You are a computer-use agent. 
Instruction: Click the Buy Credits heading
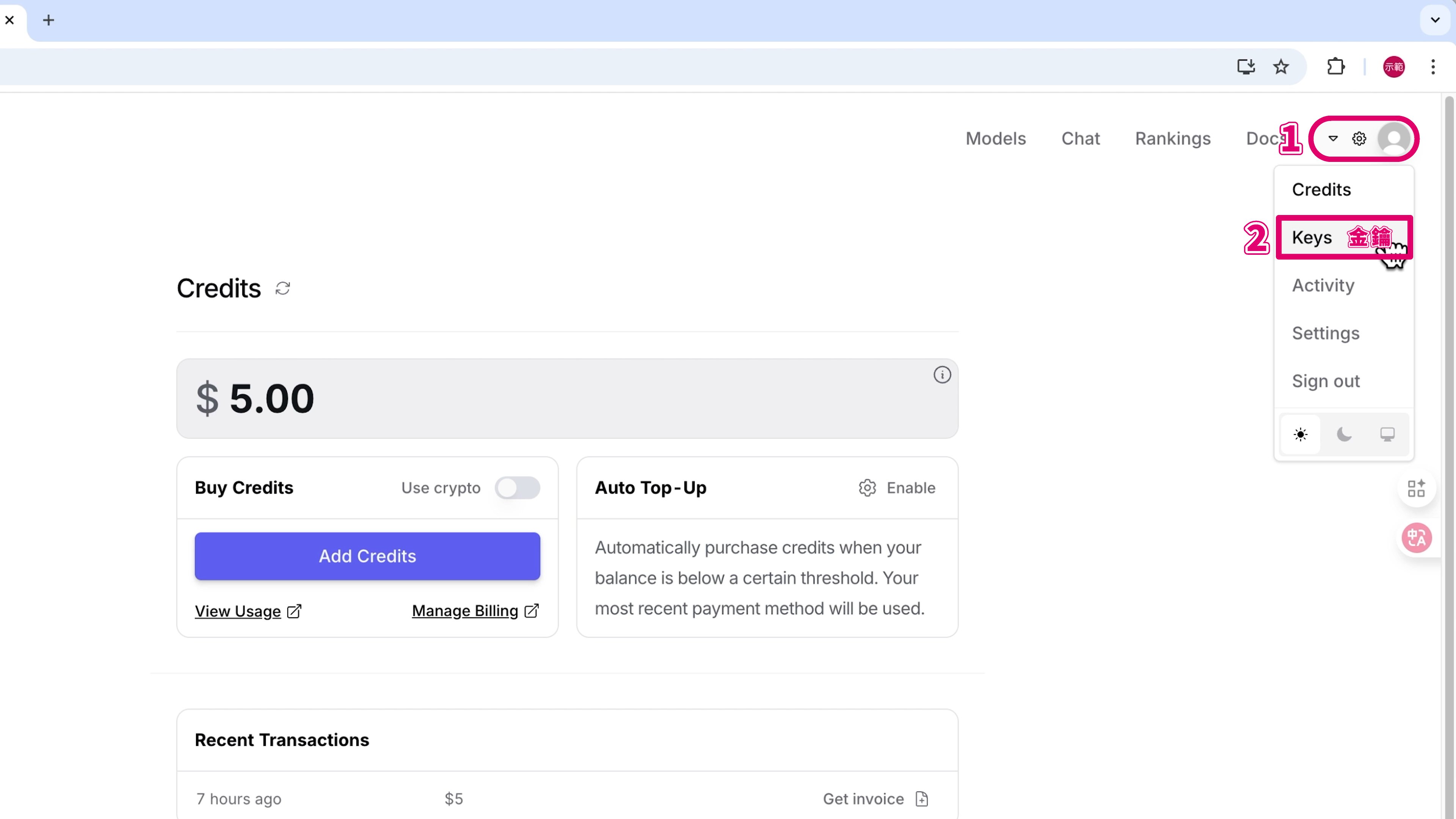(x=243, y=488)
